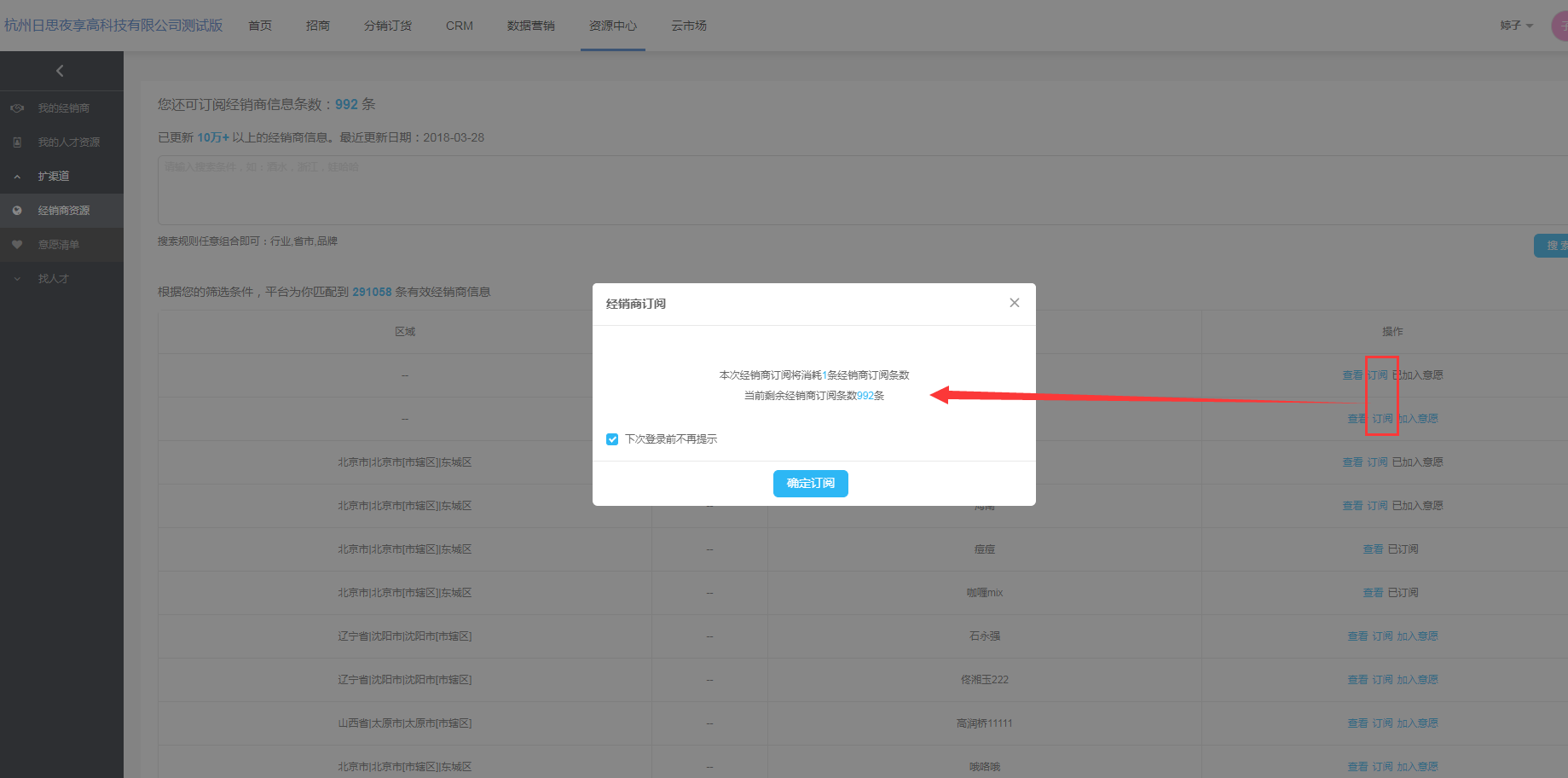Click 订阅 link in 石永强 row
The height and width of the screenshot is (778, 1568).
[x=1382, y=636]
